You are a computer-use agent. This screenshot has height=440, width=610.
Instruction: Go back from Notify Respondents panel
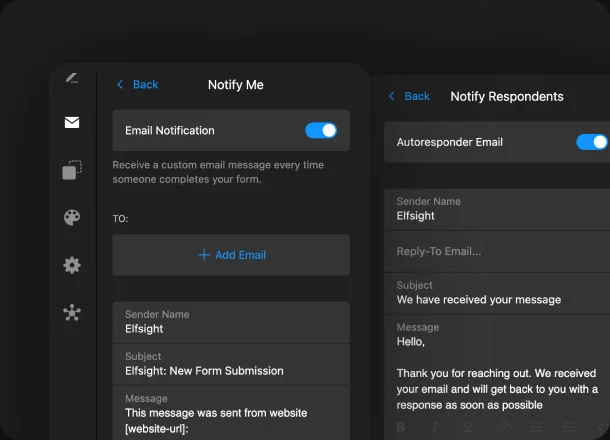409,97
